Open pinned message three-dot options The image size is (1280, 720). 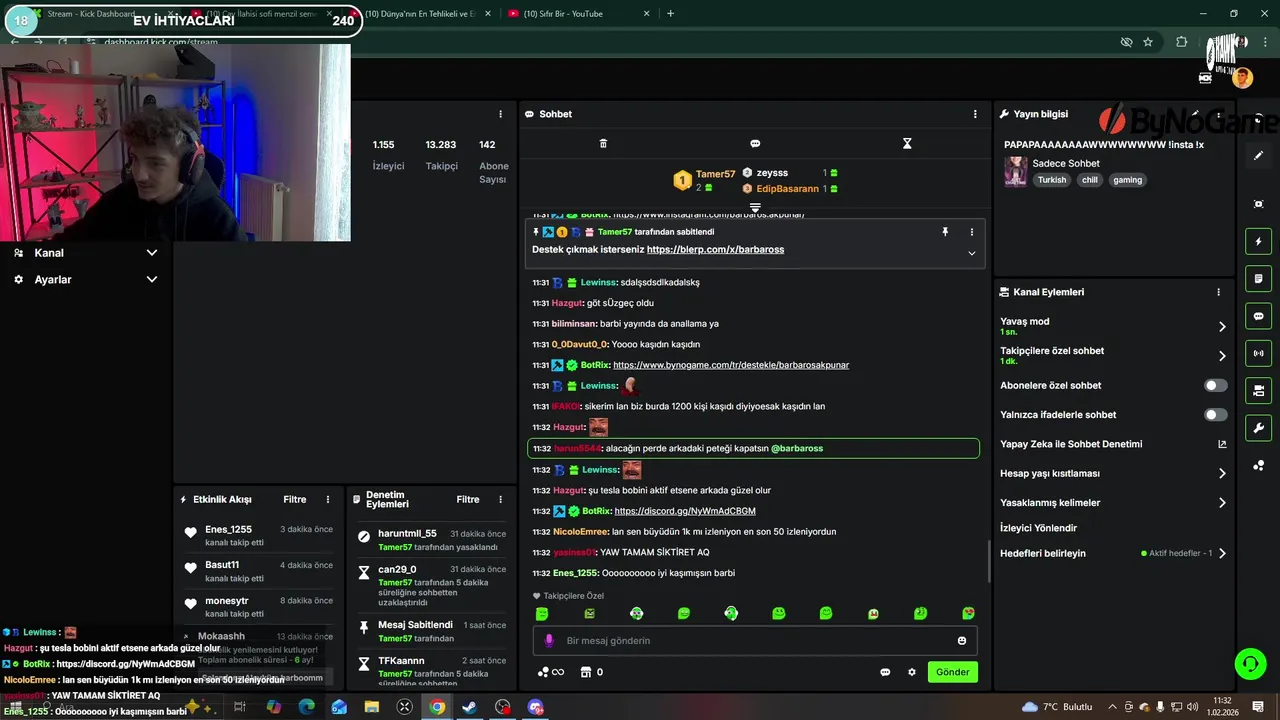pos(971,232)
